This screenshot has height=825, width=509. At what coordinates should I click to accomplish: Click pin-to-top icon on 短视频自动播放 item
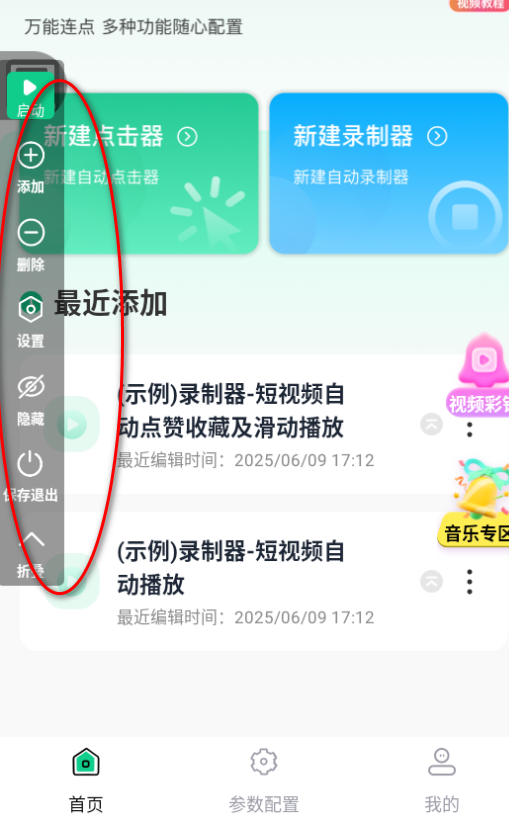(432, 582)
